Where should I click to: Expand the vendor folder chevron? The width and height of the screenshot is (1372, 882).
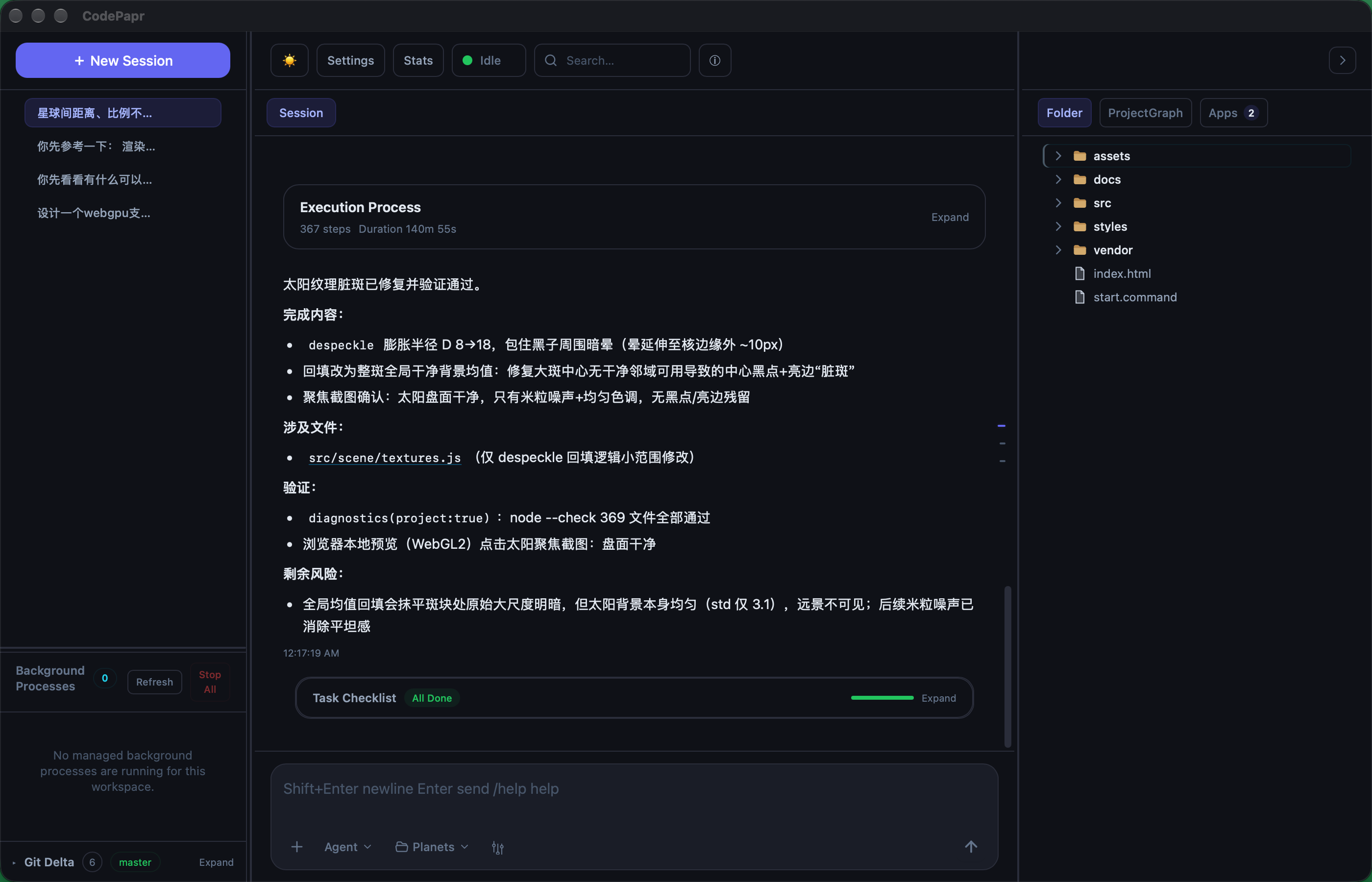click(x=1058, y=250)
